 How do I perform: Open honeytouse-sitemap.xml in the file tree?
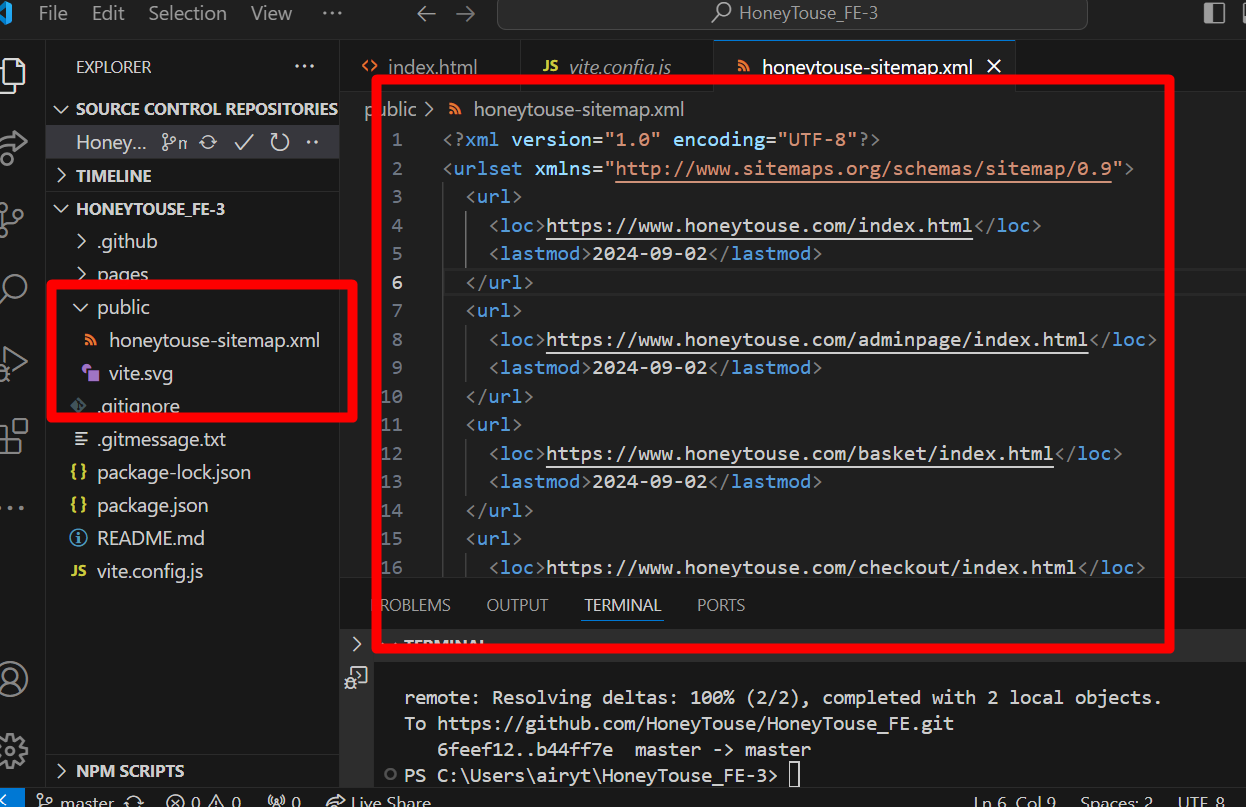click(214, 340)
